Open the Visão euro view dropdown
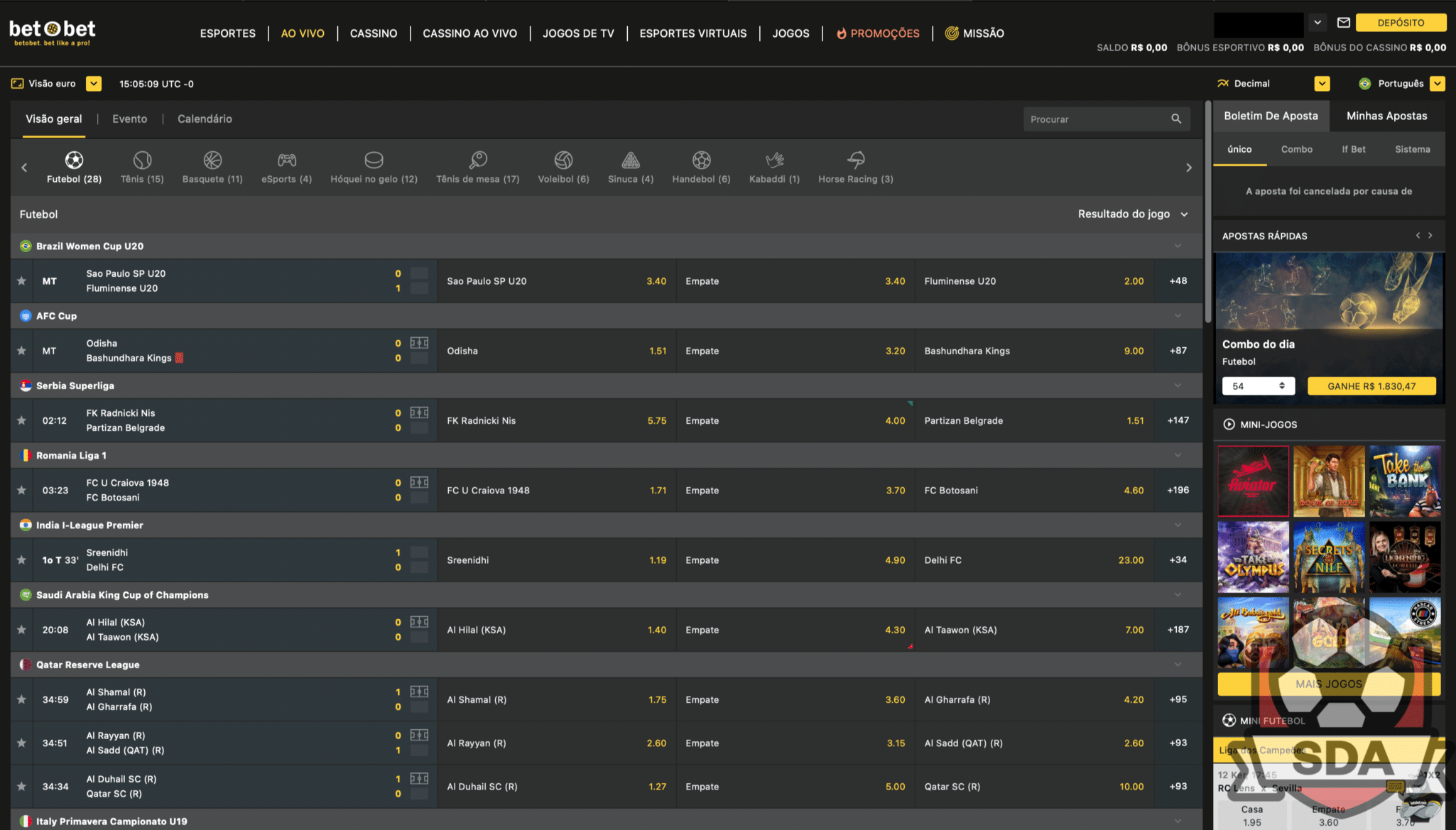 93,84
